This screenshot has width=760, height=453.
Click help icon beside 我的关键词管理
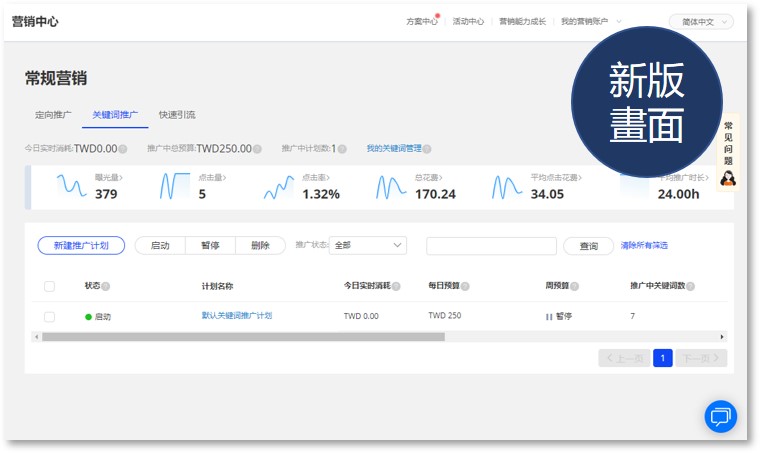coord(427,149)
